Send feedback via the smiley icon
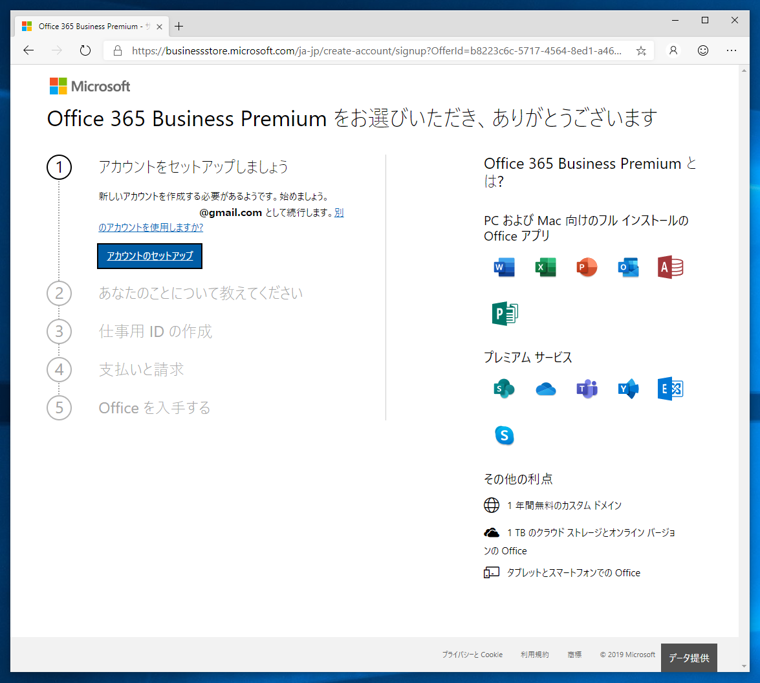Screen dimensions: 760x683 703,50
